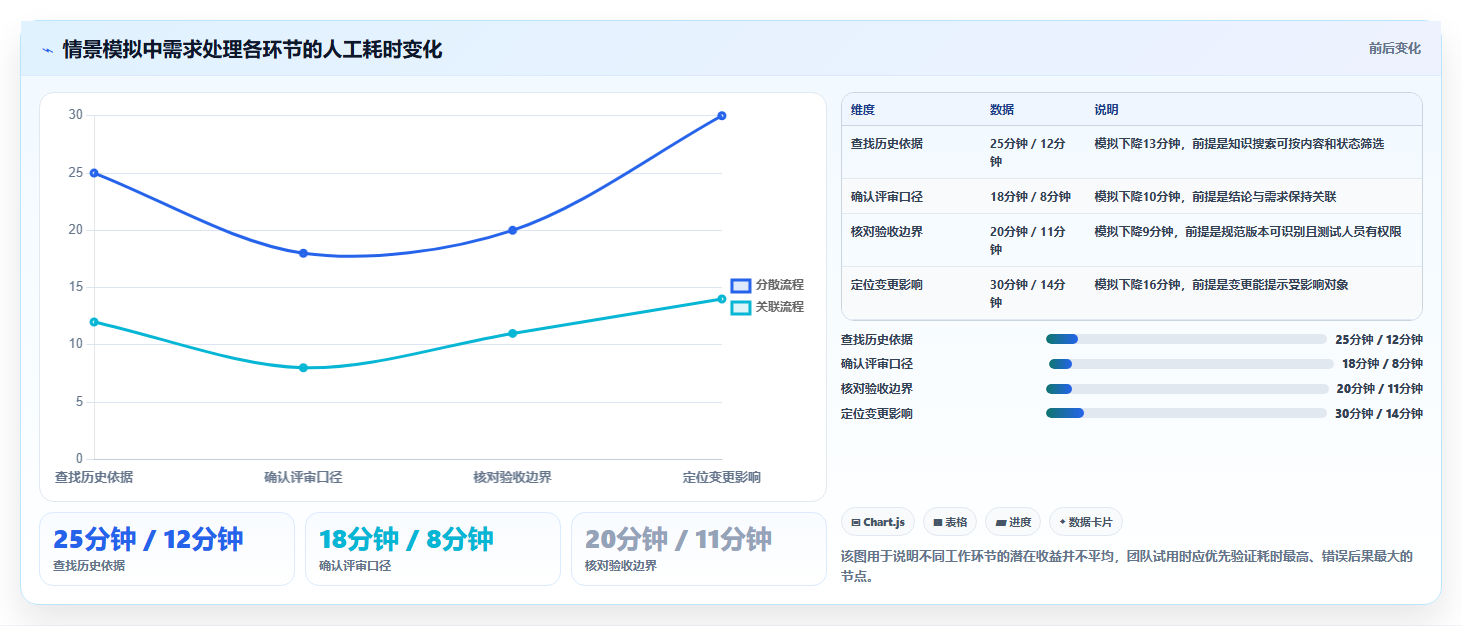Click the 数据 column header
The image size is (1462, 626).
[1002, 110]
